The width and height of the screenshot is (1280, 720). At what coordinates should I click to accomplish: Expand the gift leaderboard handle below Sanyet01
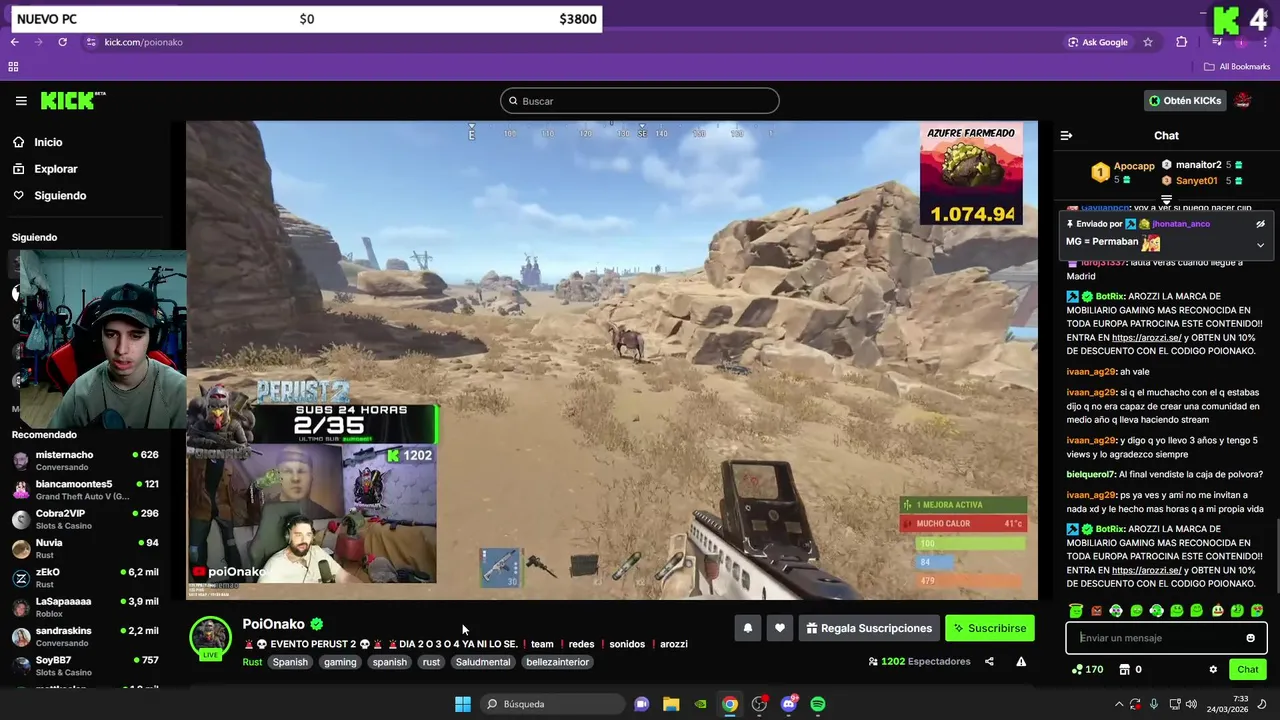point(1166,201)
